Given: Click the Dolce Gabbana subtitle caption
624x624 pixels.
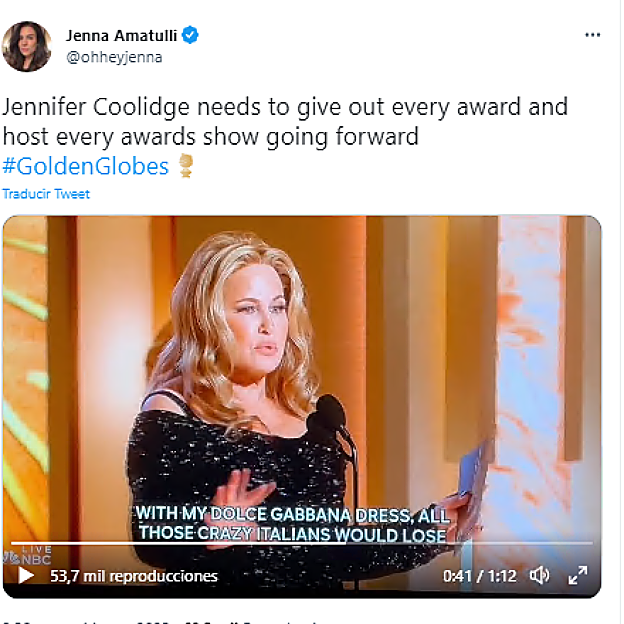Looking at the screenshot, I should (291, 524).
